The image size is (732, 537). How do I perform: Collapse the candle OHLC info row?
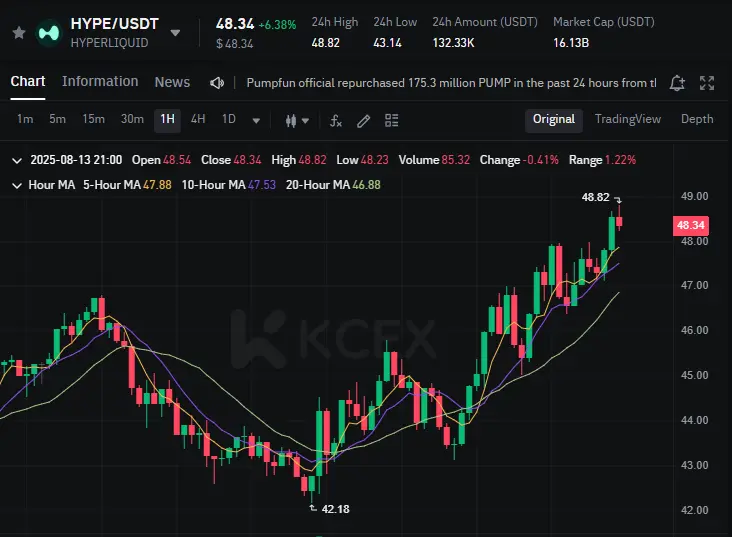click(x=17, y=161)
